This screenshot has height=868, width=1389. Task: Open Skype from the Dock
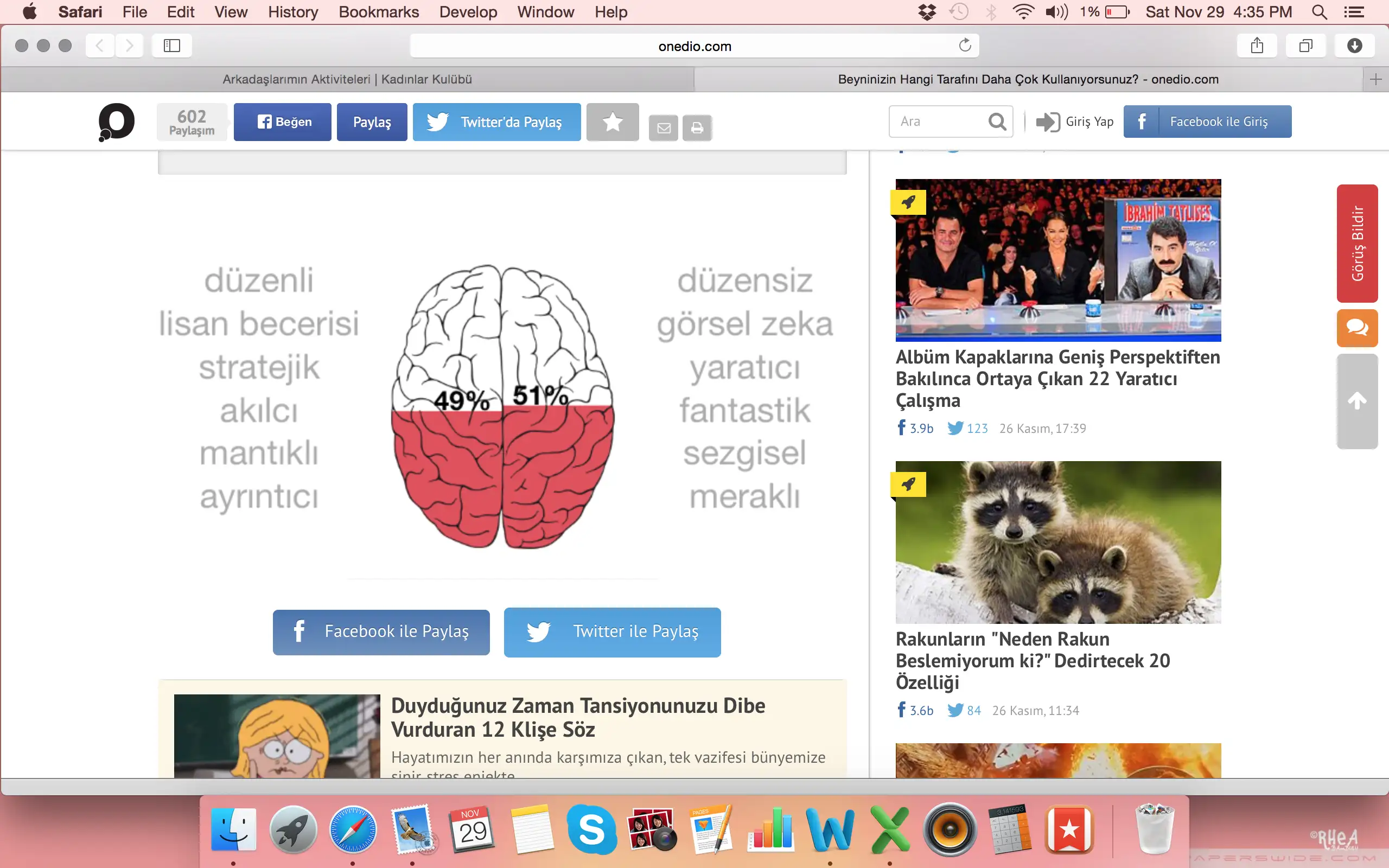592,829
